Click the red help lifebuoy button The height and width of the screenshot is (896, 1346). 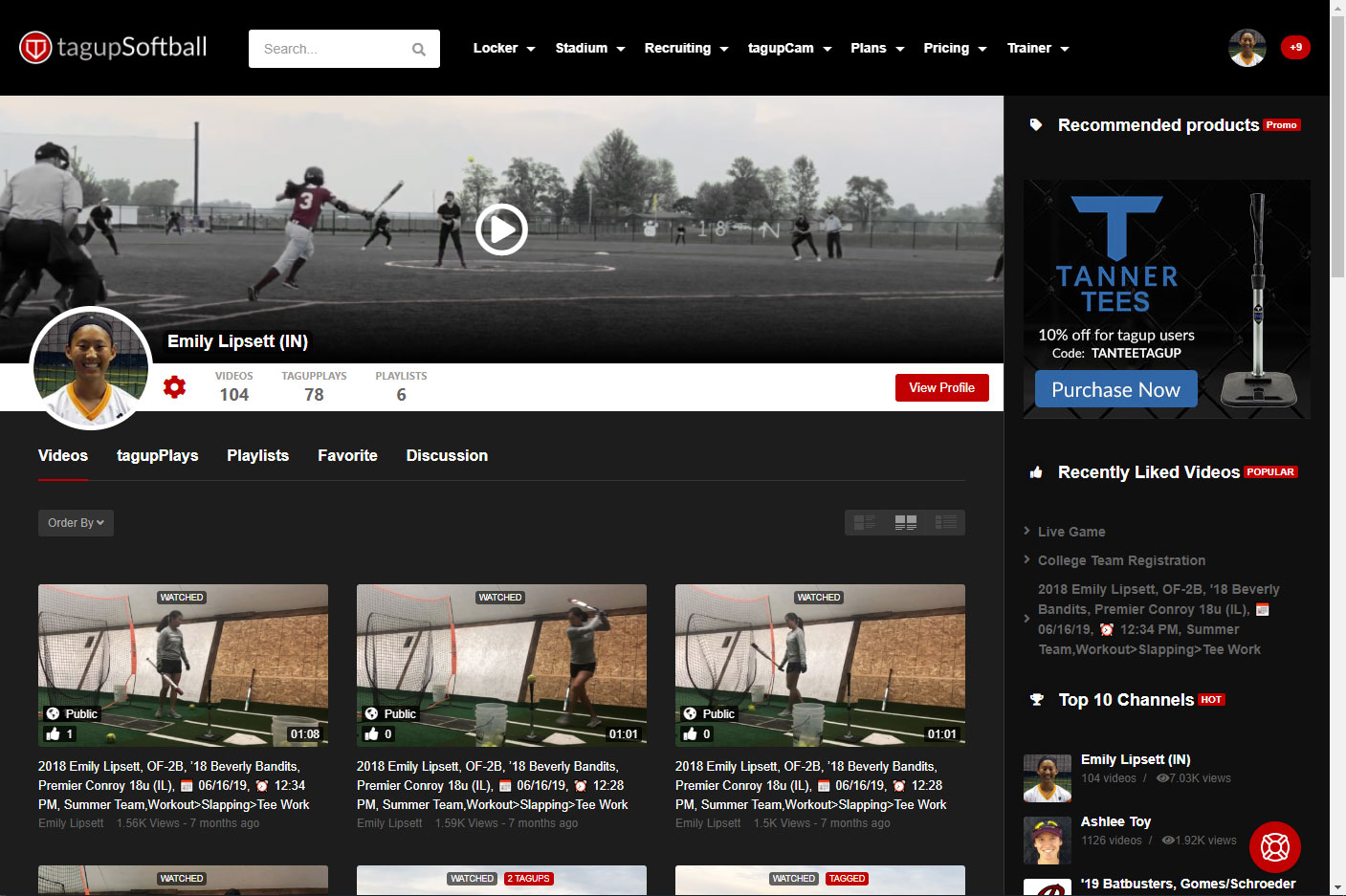coord(1274,847)
